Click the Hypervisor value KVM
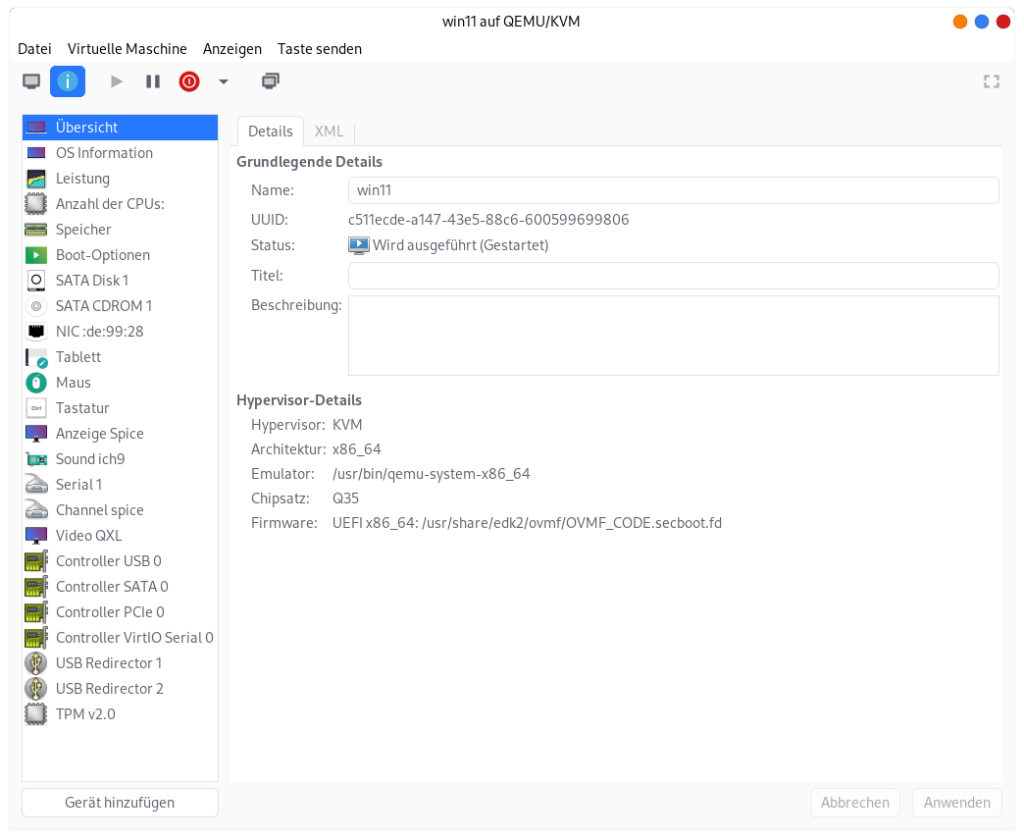 pyautogui.click(x=347, y=425)
